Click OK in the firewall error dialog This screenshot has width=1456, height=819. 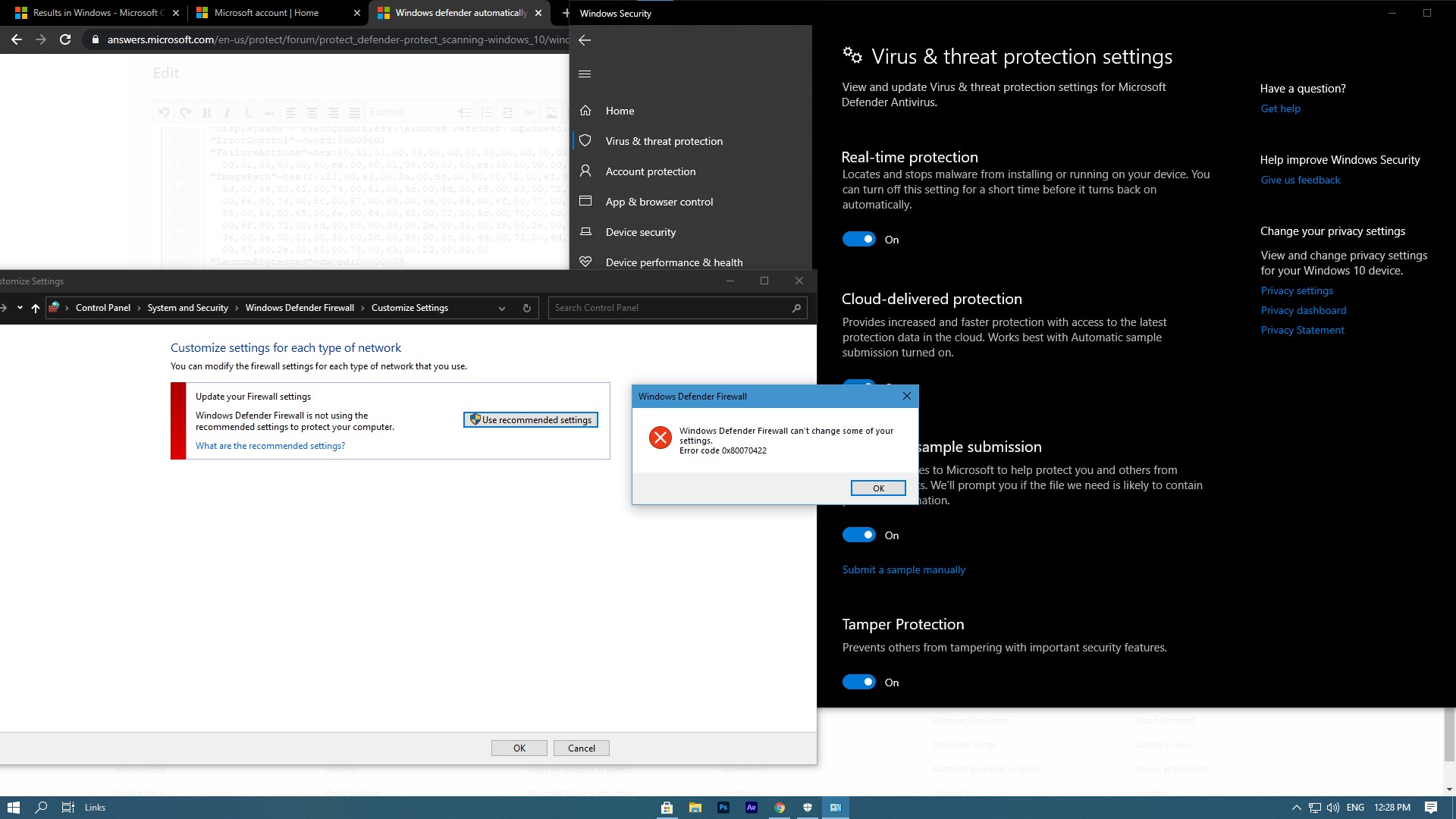click(x=878, y=488)
